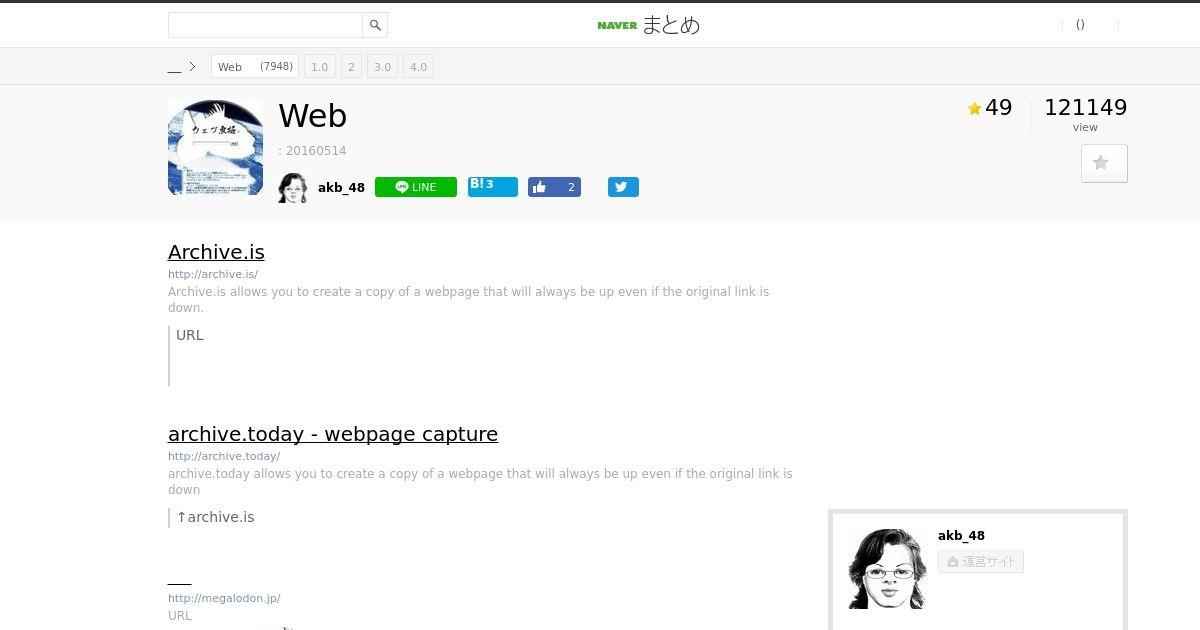This screenshot has width=1200, height=630.
Task: Focus the search input field
Action: coord(265,25)
